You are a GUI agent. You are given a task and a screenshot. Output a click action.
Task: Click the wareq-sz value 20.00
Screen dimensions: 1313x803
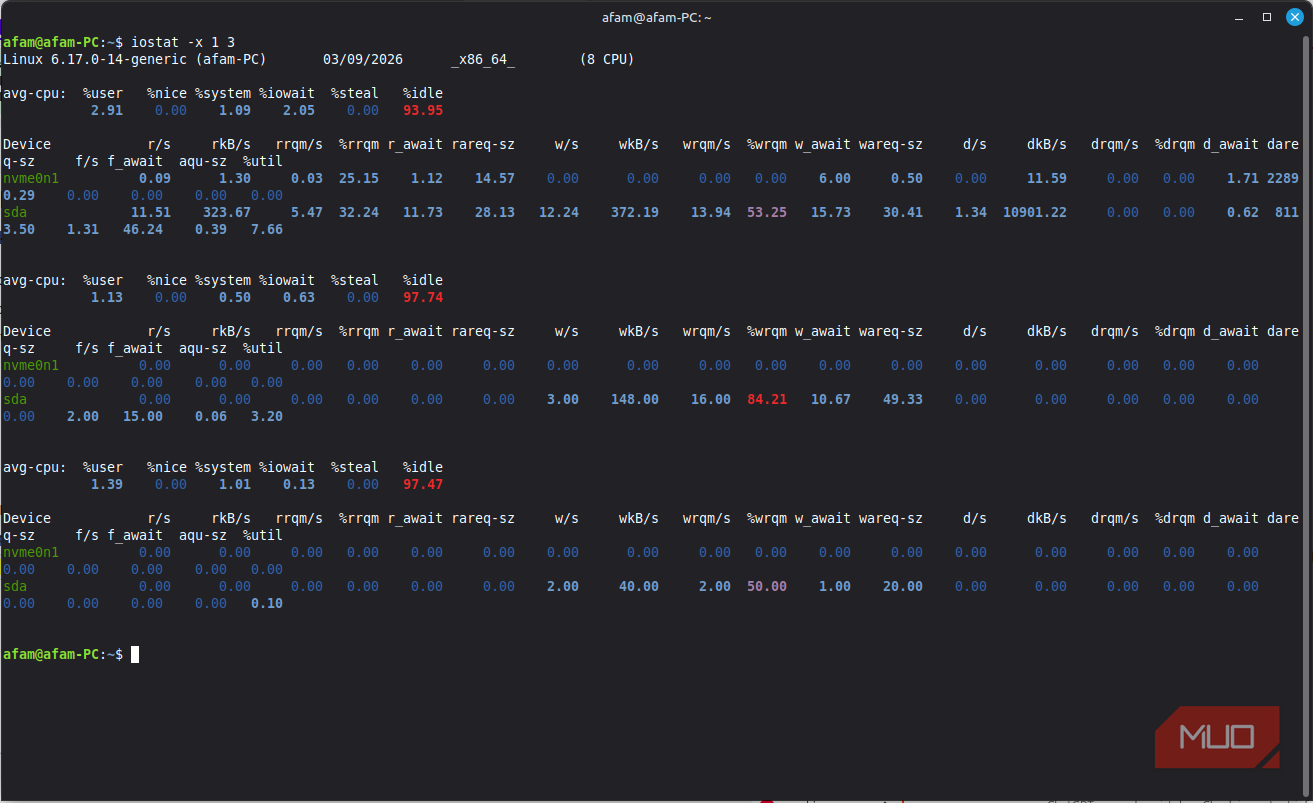(x=903, y=586)
